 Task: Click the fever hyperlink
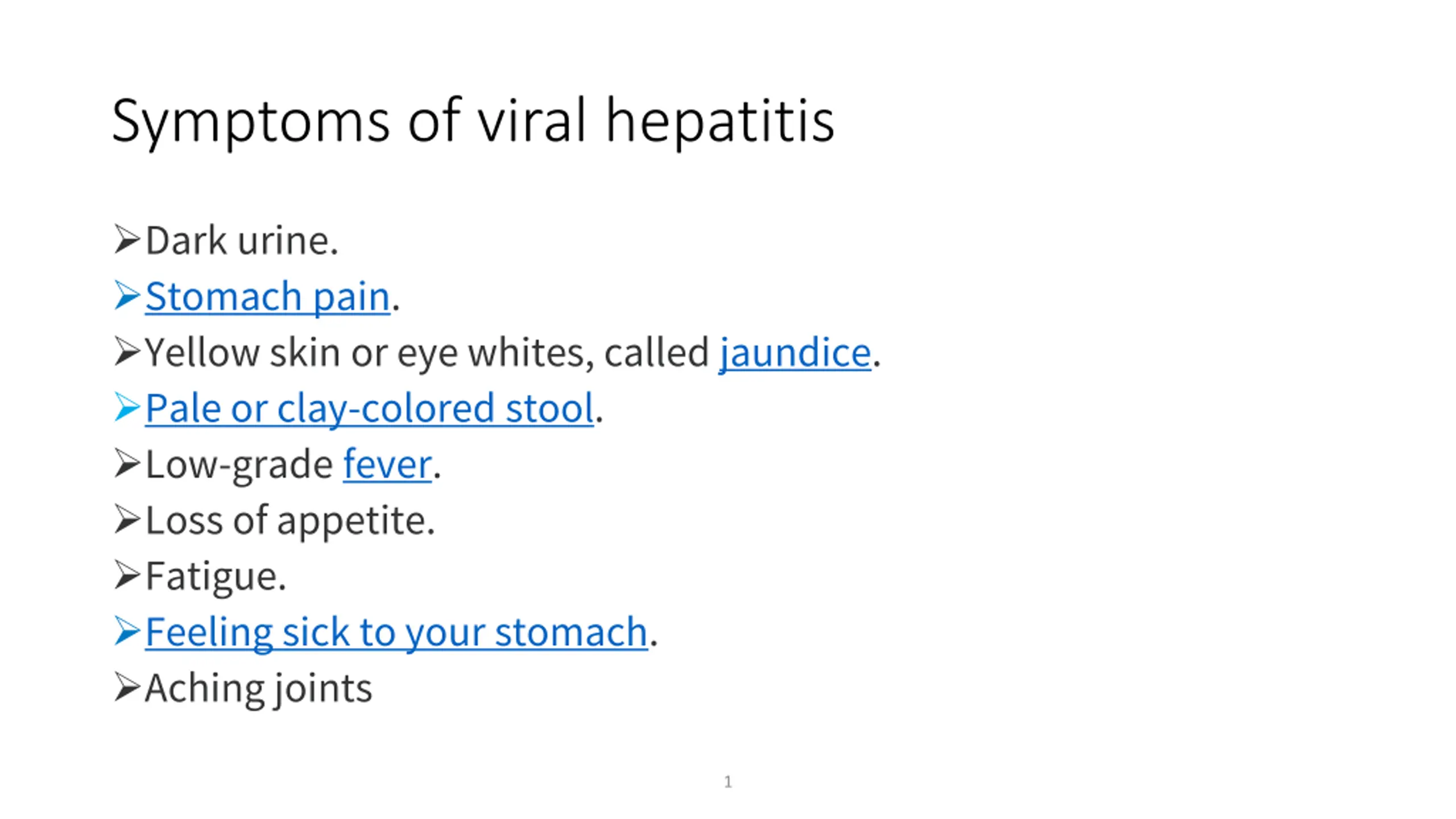tap(387, 465)
